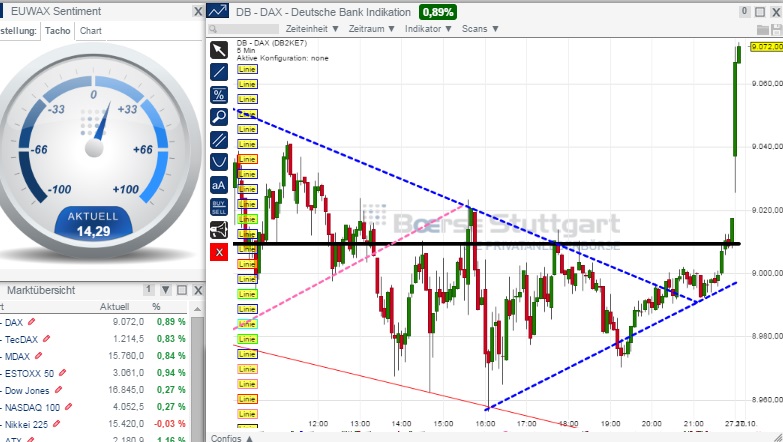Click the Aktive Konfiguration: none text
This screenshot has width=783, height=442.
point(283,58)
